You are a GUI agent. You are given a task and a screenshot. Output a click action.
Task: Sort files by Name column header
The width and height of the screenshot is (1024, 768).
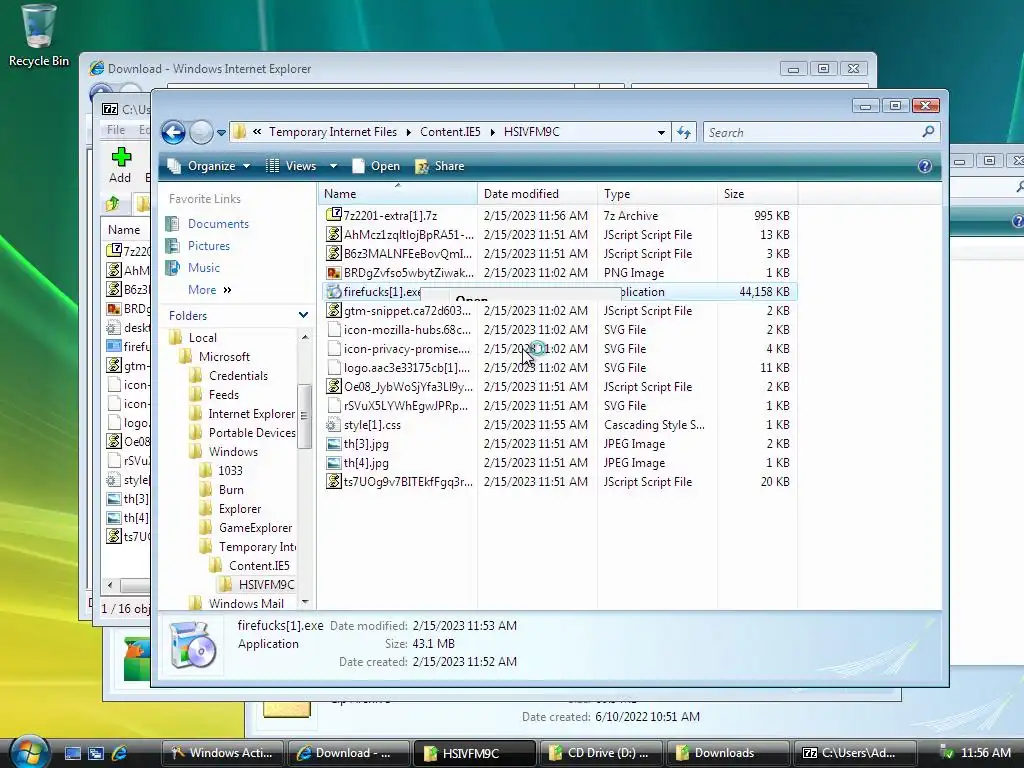pos(398,194)
